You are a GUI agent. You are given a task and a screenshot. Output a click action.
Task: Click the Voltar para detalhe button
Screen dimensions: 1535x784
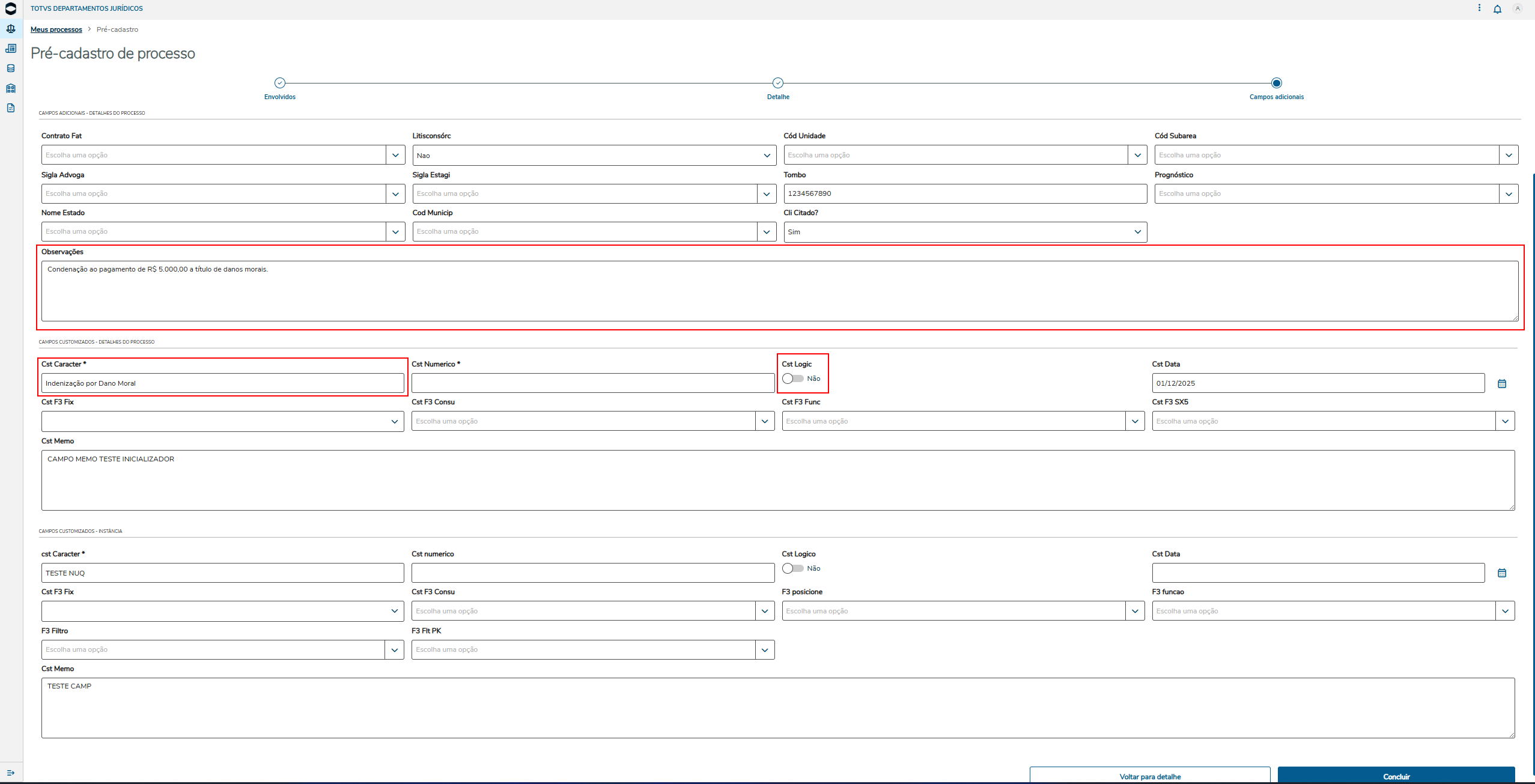pos(1149,776)
